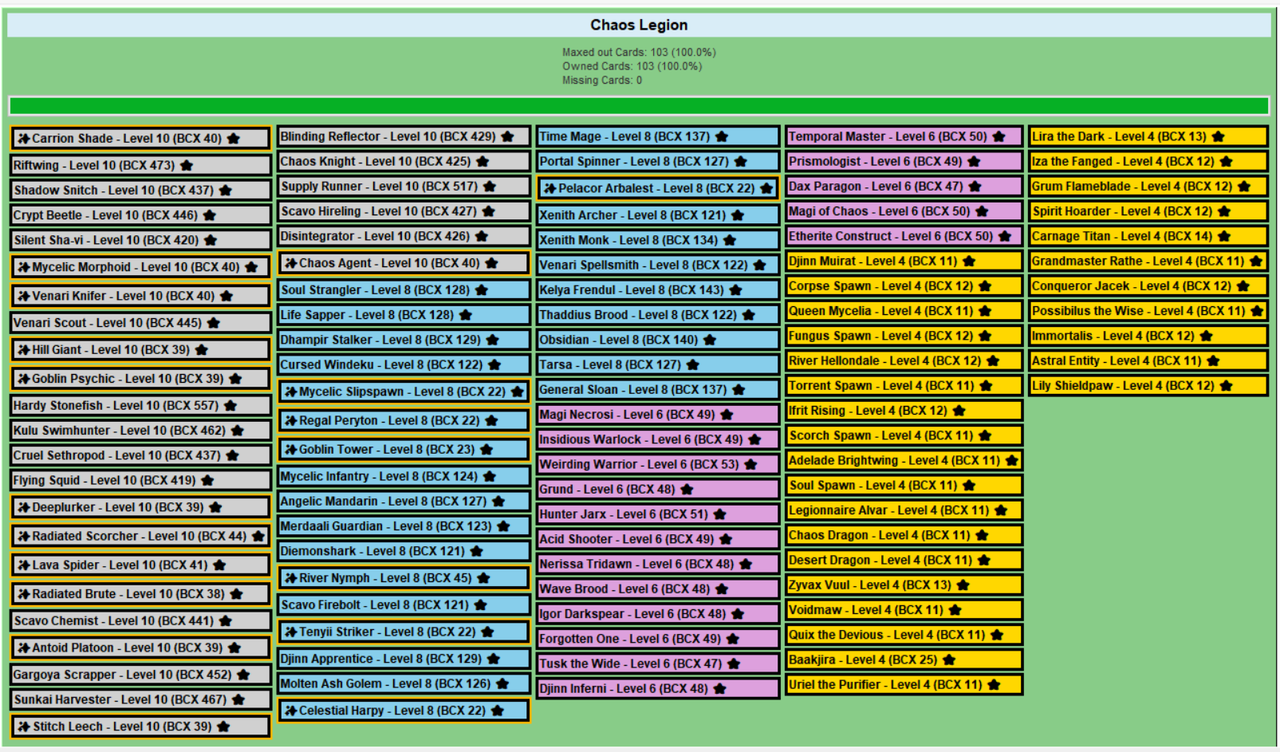Open the Hardy Stonefish card entry
The height and width of the screenshot is (752, 1280).
[x=141, y=406]
